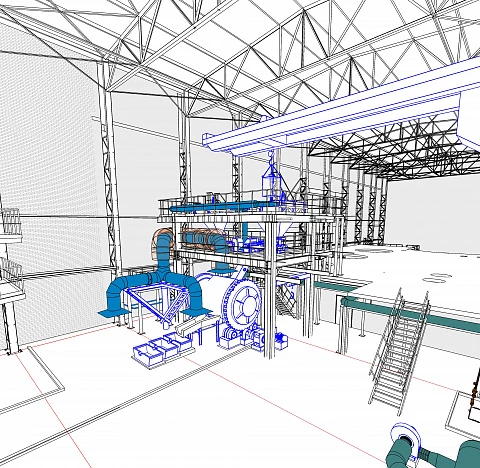Select the platform's front support column
480x468 pixels.
(270, 290)
